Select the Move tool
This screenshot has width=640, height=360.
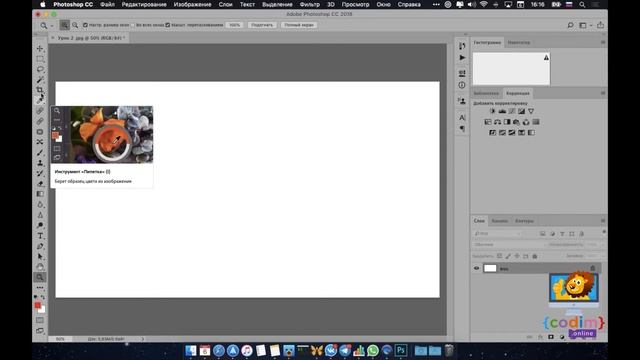point(40,49)
